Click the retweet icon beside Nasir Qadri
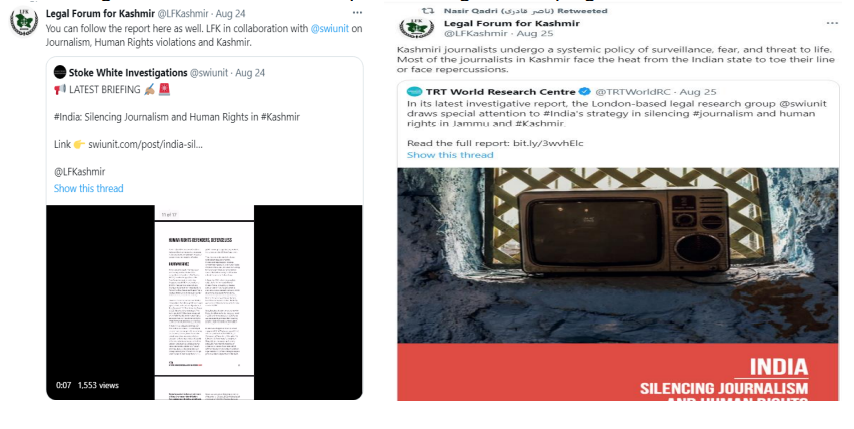854x429 pixels. click(x=429, y=10)
